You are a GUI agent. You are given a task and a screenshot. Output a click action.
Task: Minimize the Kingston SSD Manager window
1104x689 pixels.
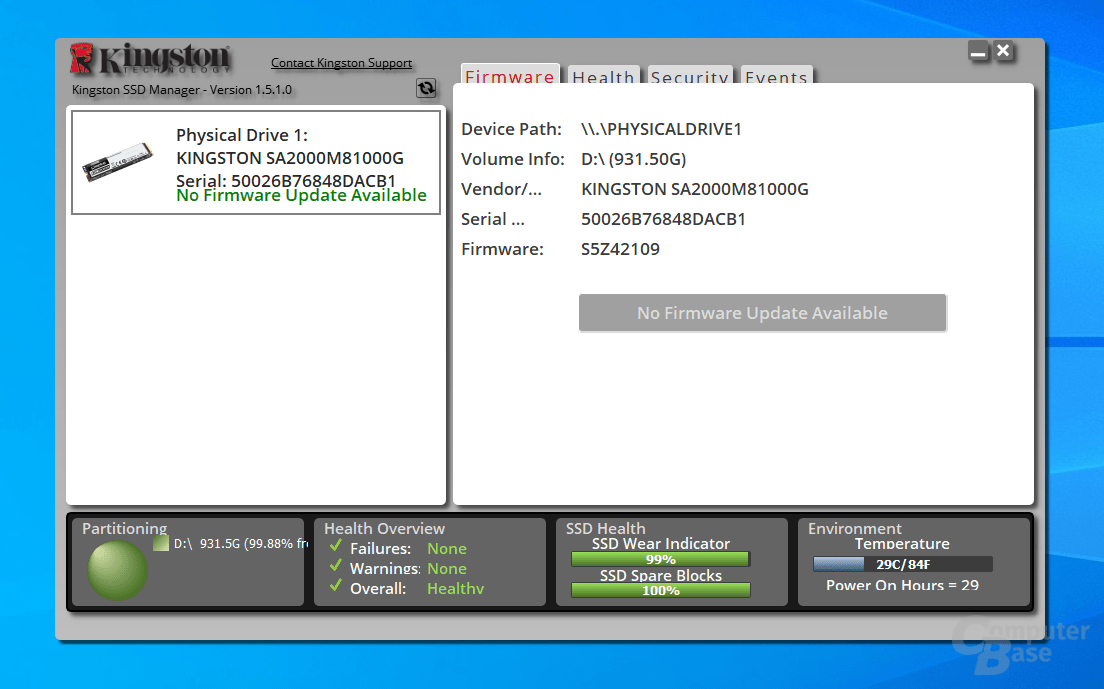[978, 51]
